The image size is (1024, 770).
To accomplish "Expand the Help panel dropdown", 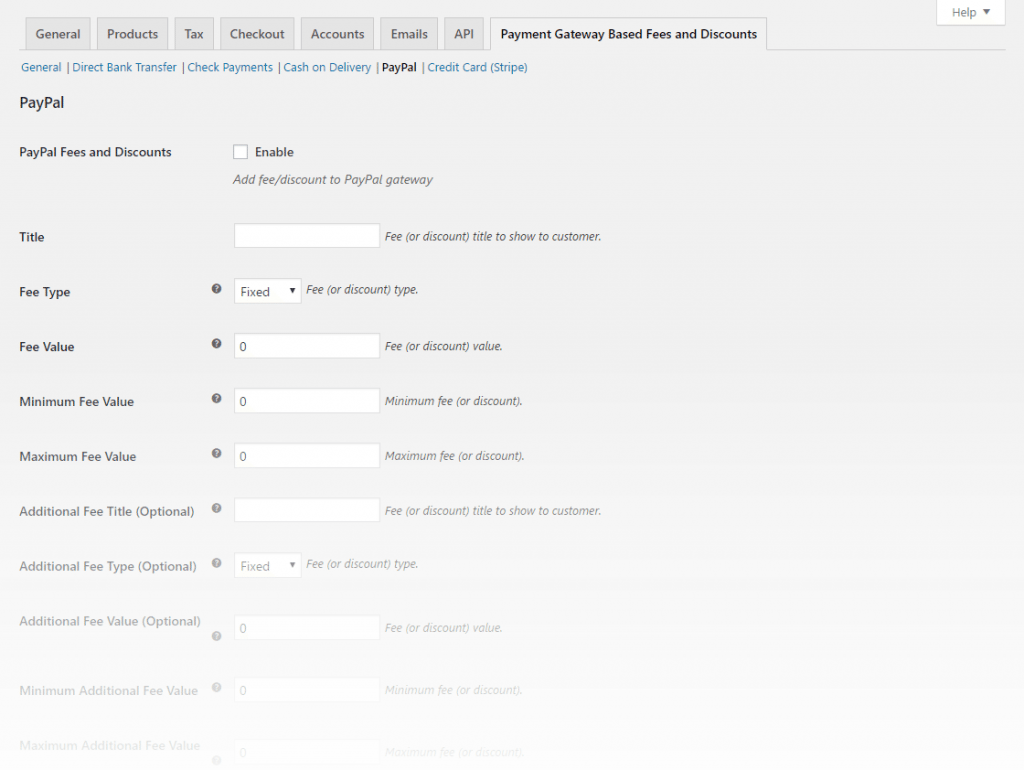I will tap(970, 12).
